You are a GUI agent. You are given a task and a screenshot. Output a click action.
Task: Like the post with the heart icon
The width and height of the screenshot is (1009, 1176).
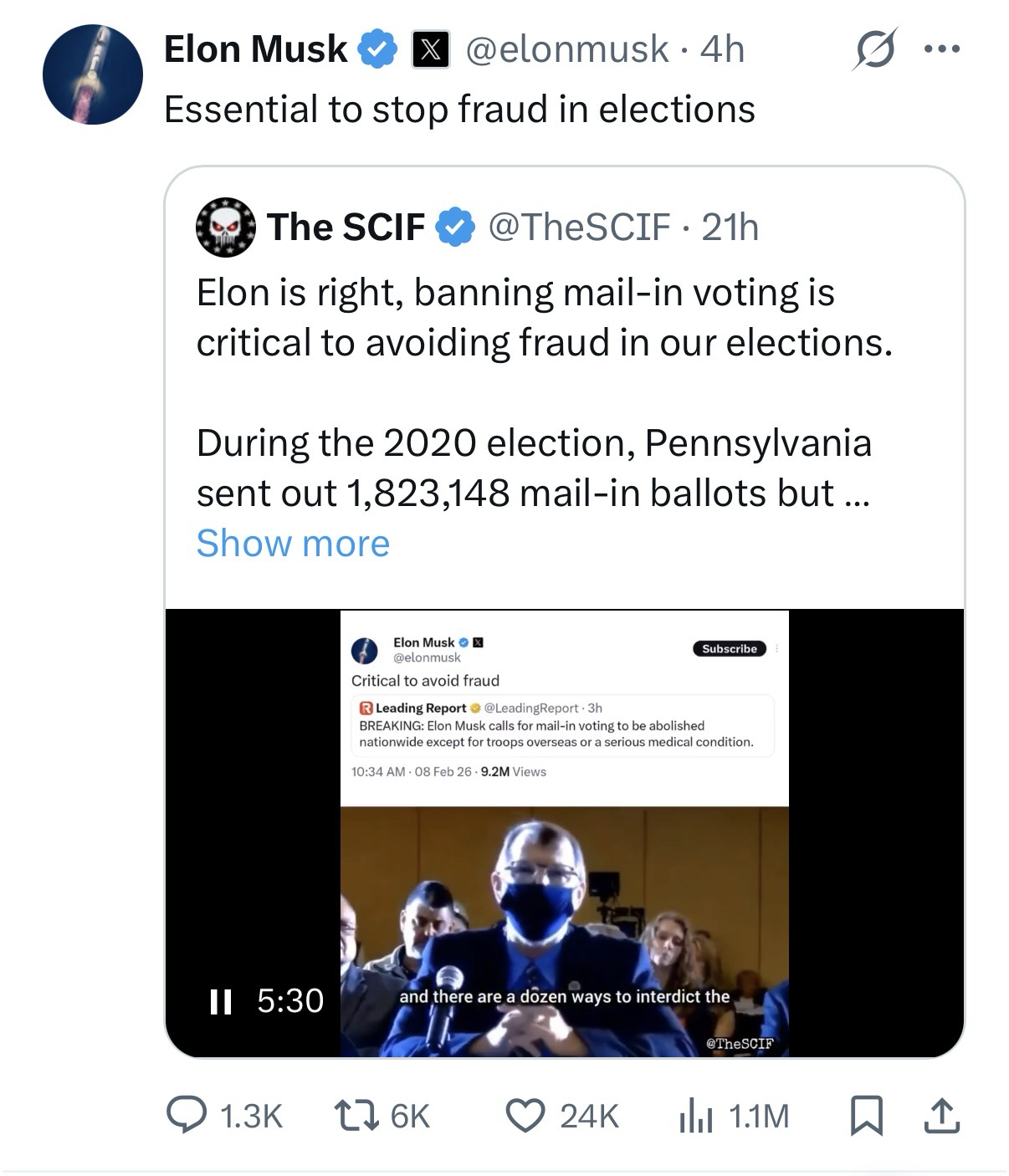pos(526,1116)
